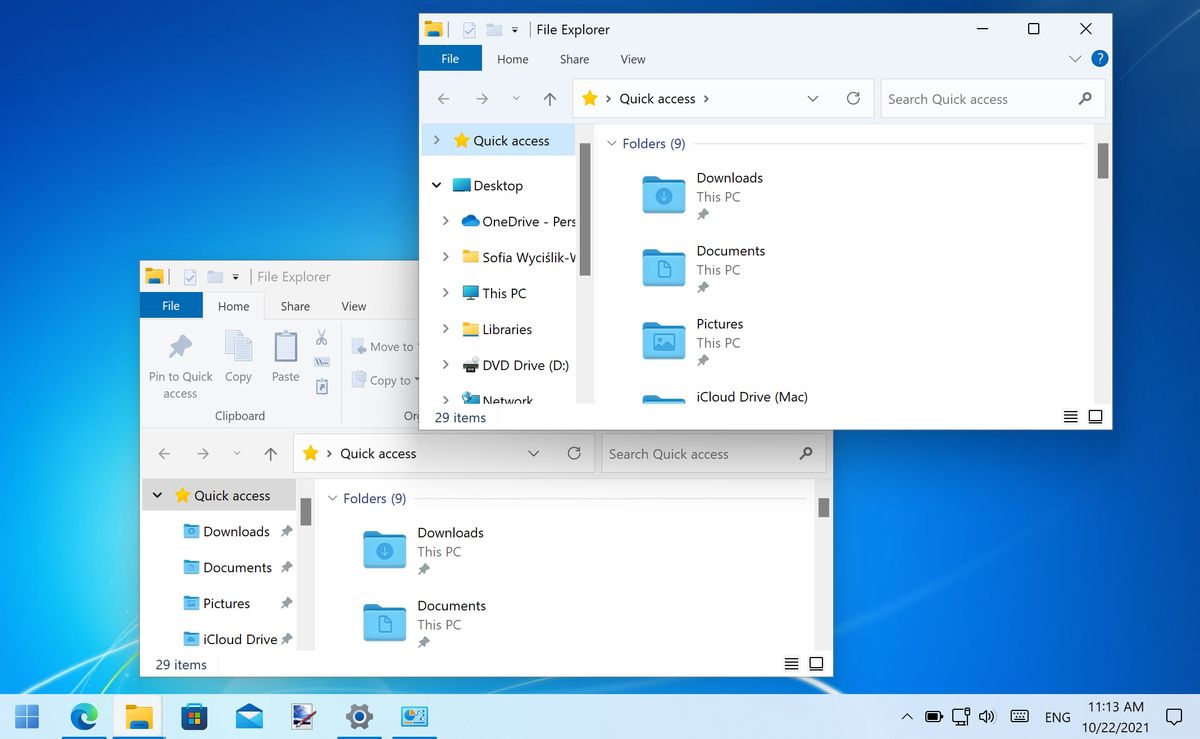Open Microsoft Store from the taskbar
The image size is (1200, 739).
click(x=193, y=717)
